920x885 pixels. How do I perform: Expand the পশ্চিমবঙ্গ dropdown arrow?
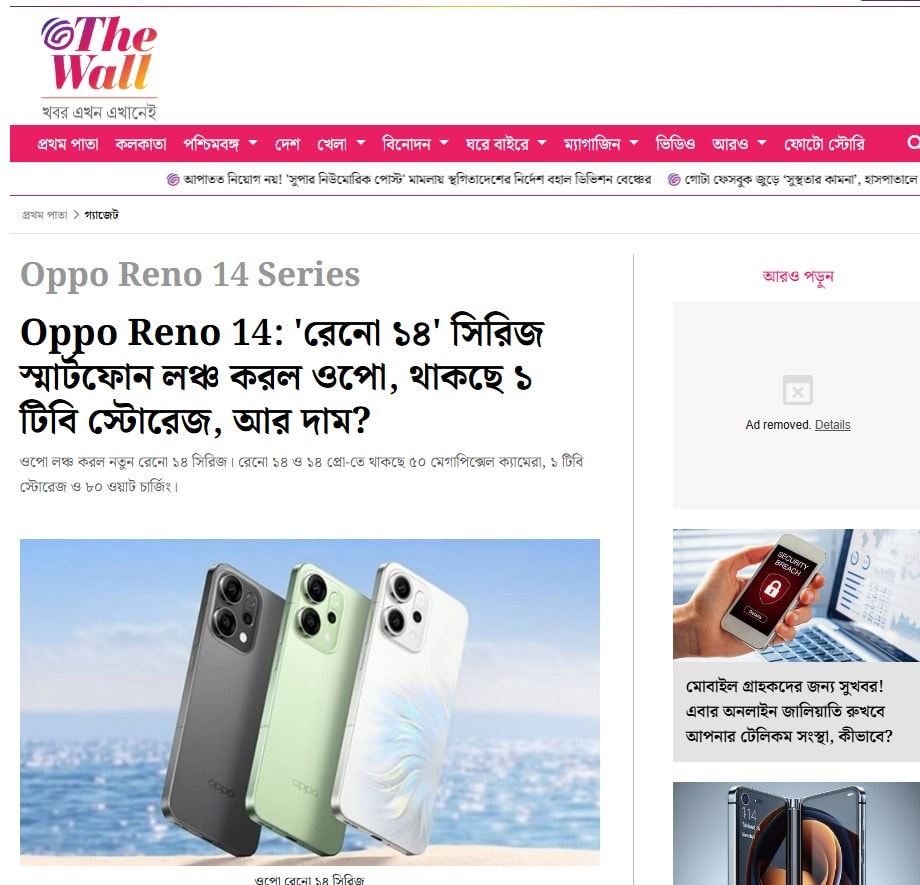(x=253, y=143)
